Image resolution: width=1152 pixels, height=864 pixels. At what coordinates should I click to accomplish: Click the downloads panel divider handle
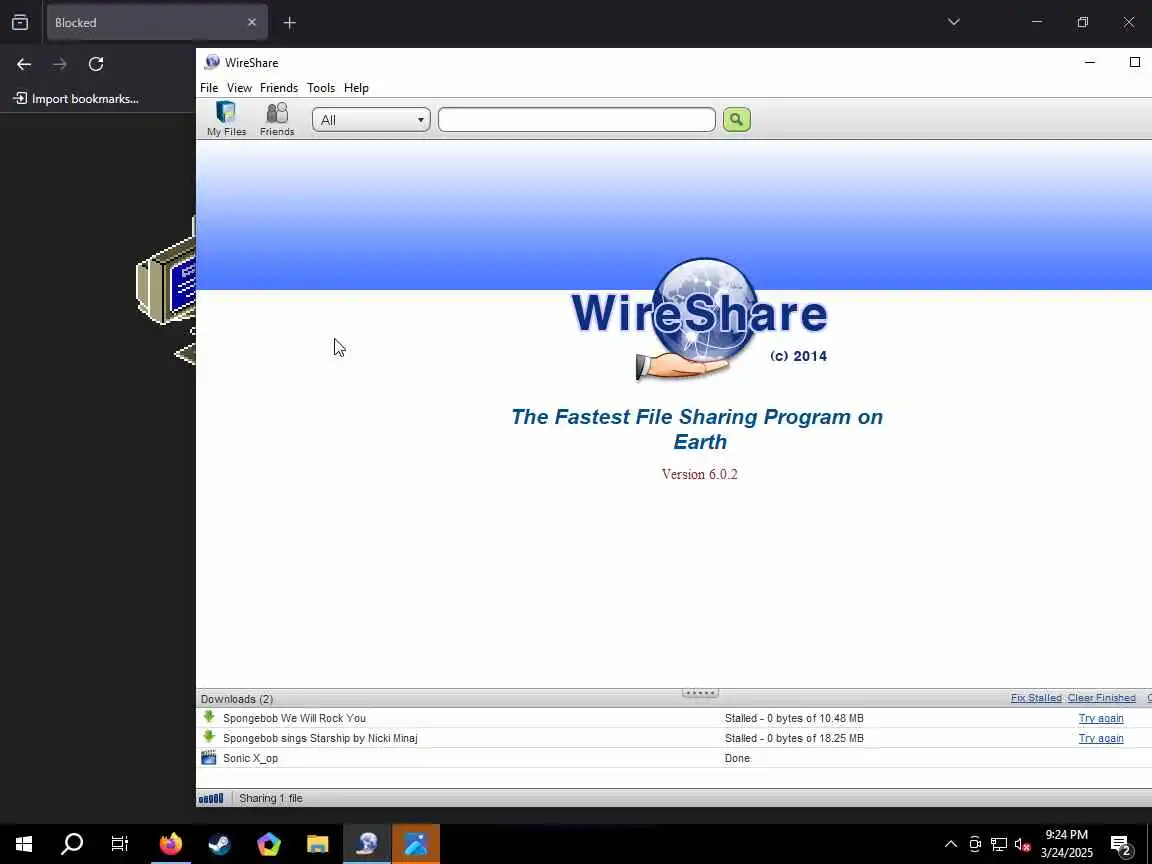pos(700,692)
